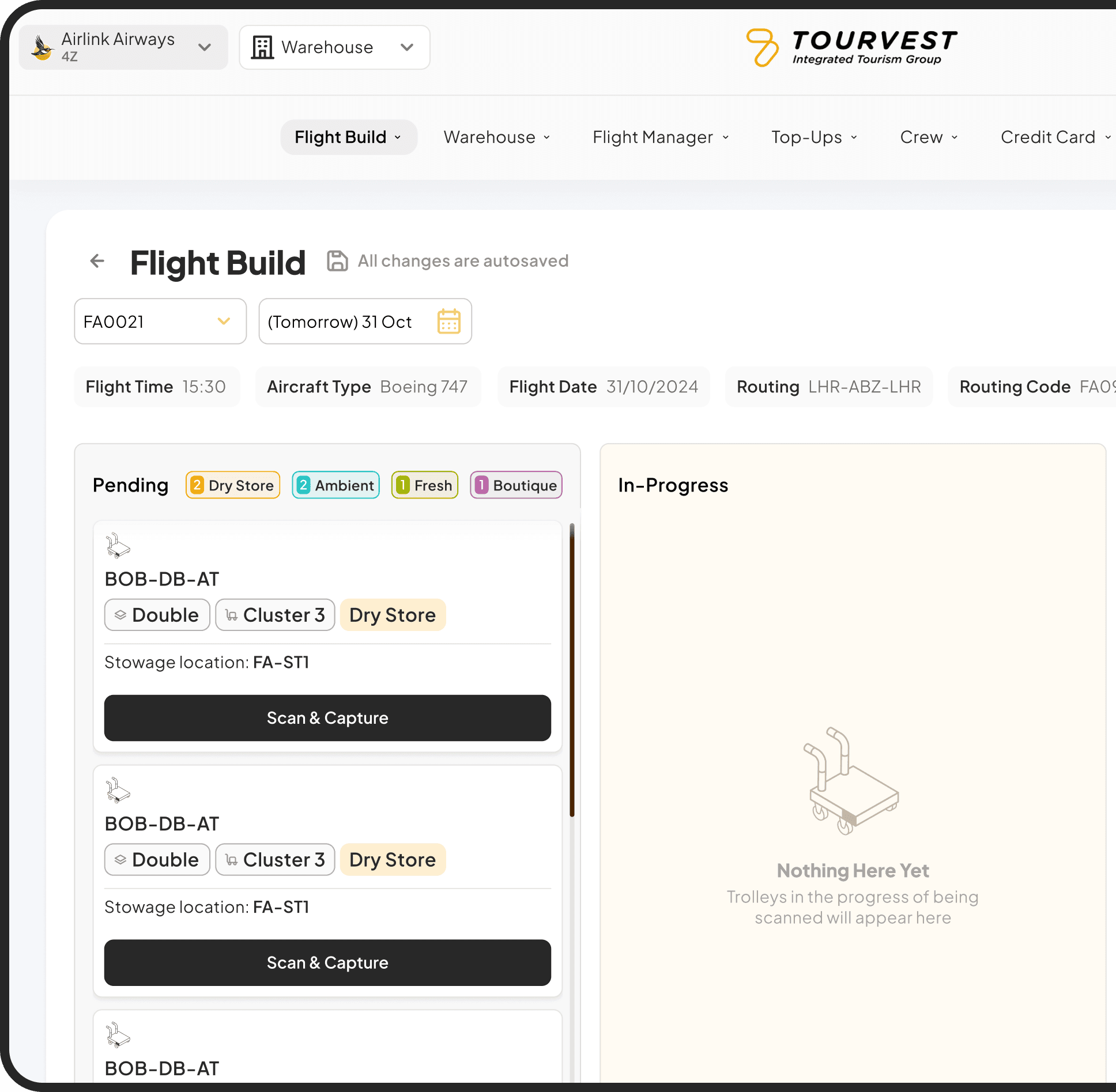This screenshot has height=1092, width=1116.
Task: Toggle the Ambient filter chip
Action: pos(335,485)
